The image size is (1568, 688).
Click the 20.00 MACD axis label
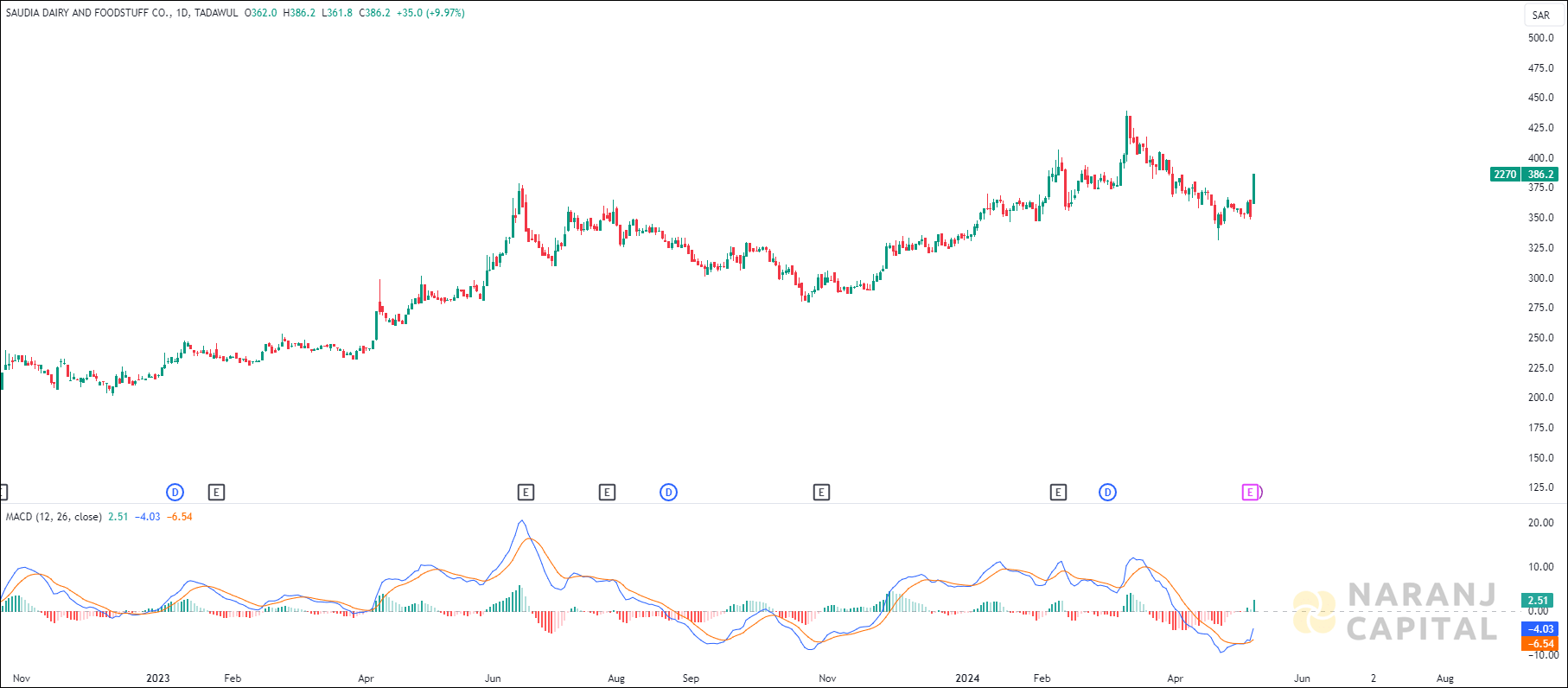[1541, 523]
